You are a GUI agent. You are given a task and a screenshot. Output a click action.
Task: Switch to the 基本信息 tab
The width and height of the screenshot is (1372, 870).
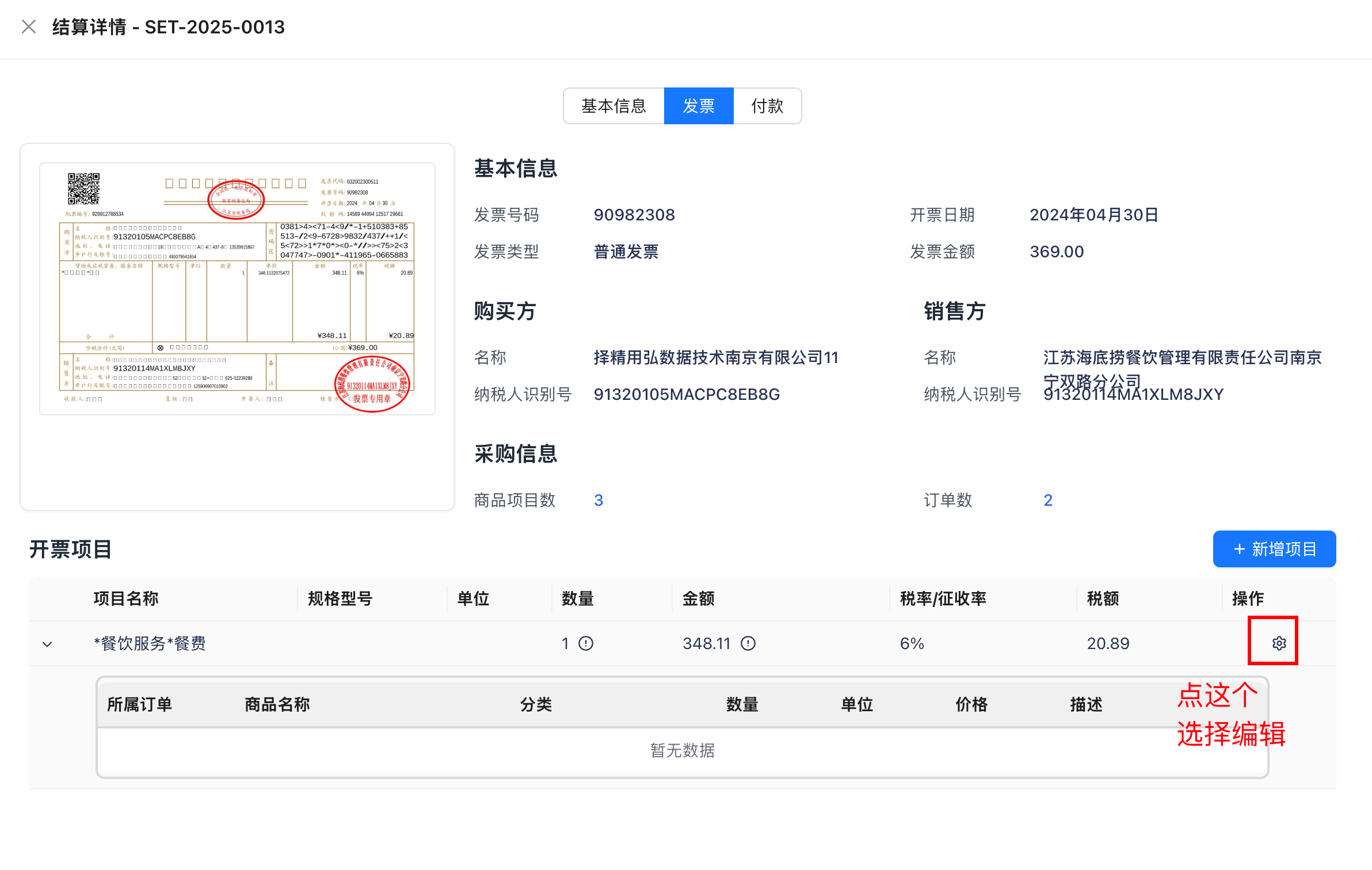613,106
